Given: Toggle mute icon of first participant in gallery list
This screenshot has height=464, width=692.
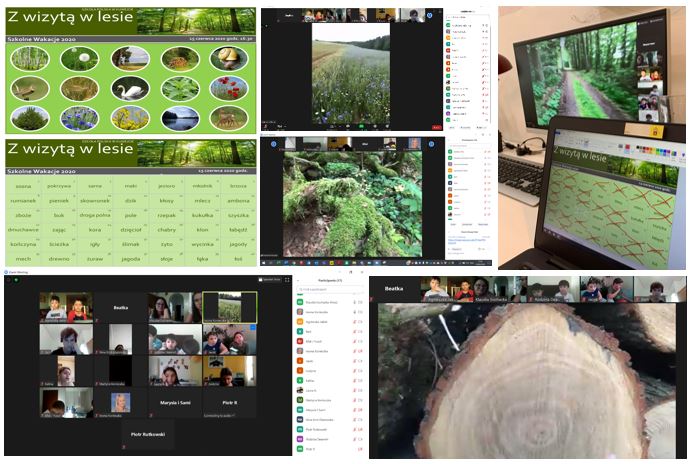Looking at the screenshot, I should [355, 301].
